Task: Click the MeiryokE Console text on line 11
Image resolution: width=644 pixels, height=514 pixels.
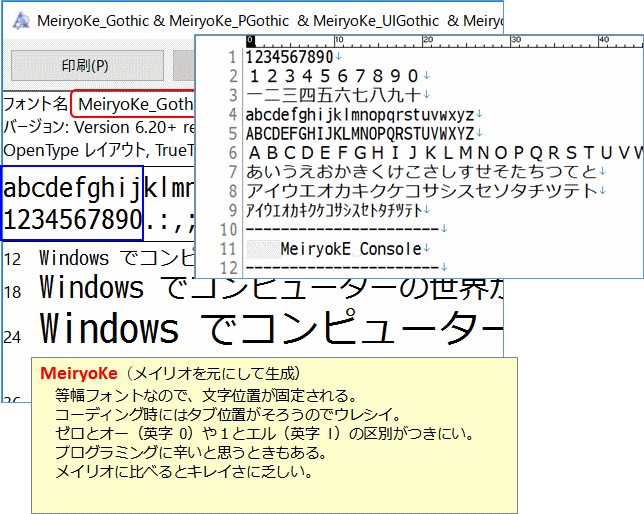Action: (351, 249)
